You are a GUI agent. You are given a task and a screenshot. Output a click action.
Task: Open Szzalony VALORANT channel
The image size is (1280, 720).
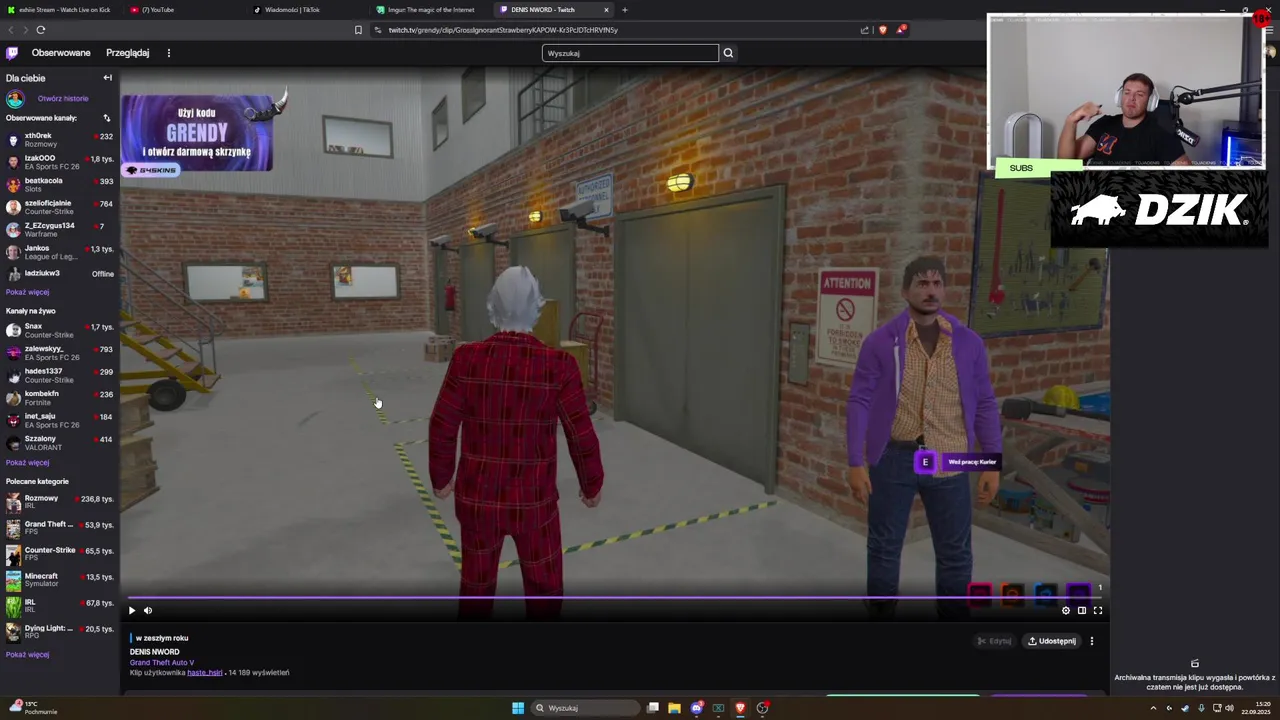click(x=60, y=442)
